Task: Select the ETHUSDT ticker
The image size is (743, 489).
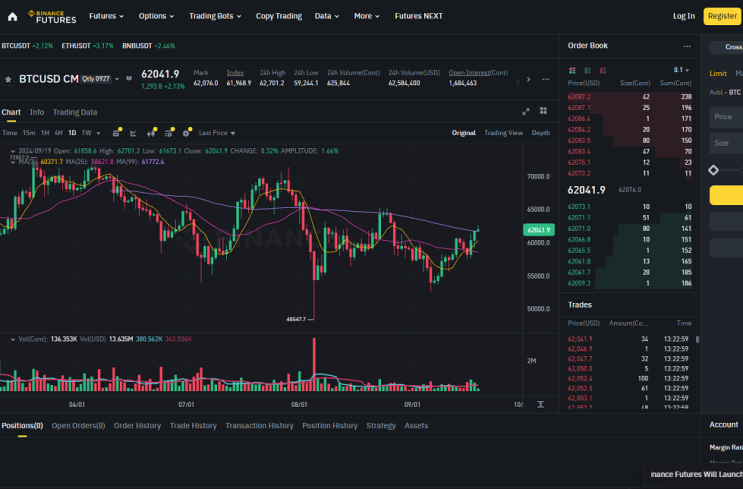Action: coord(87,46)
